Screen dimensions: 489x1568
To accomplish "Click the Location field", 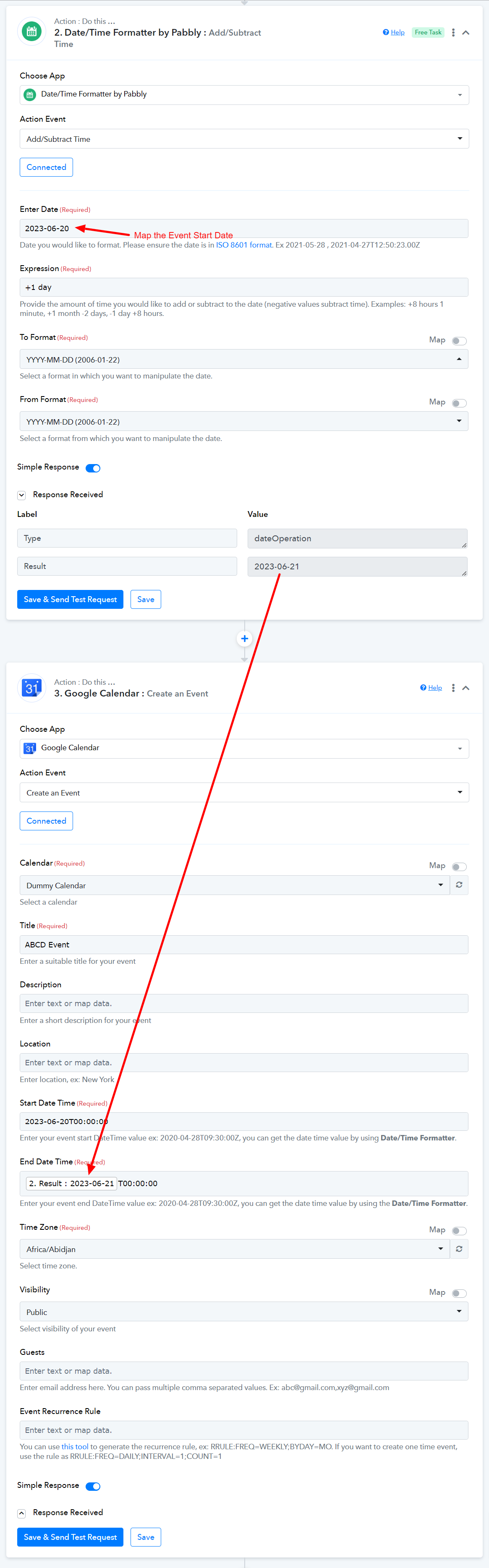I will [x=244, y=1063].
